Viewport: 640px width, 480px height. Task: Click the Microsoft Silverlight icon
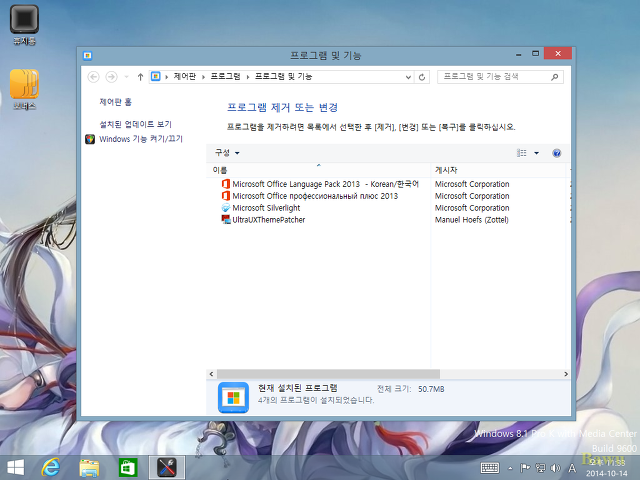226,208
